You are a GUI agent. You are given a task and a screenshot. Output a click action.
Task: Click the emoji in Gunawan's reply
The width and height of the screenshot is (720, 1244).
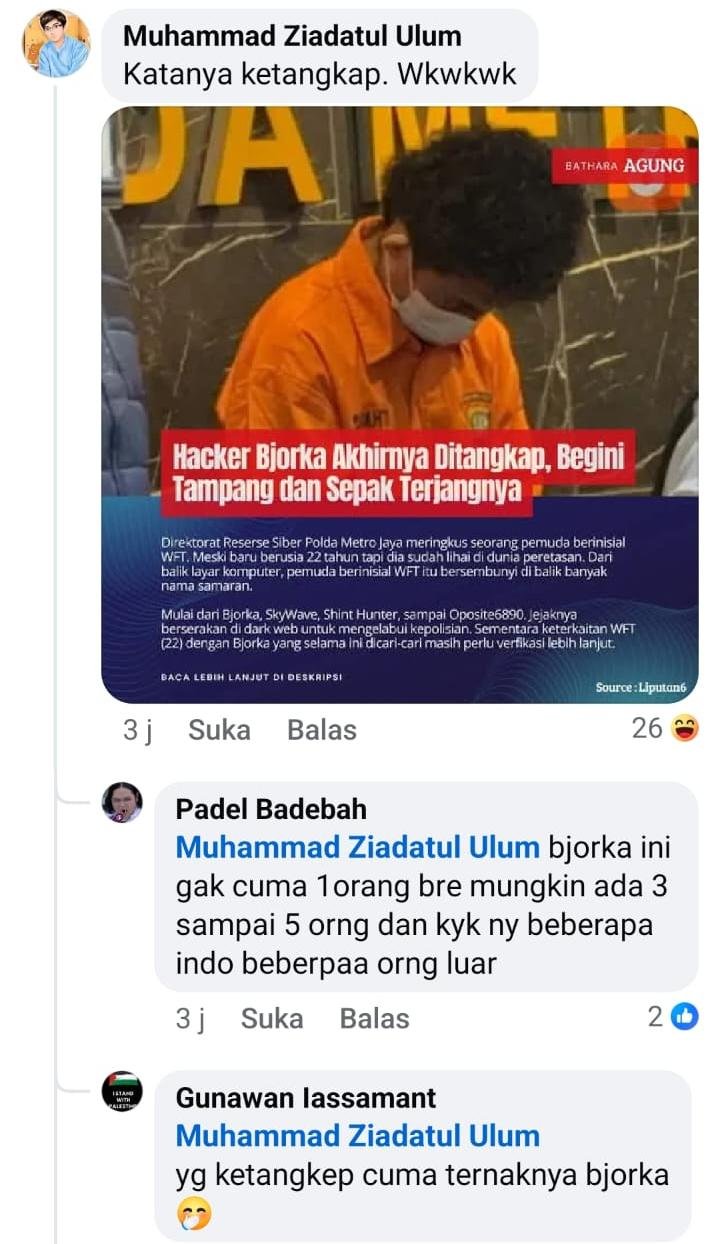pos(189,1216)
